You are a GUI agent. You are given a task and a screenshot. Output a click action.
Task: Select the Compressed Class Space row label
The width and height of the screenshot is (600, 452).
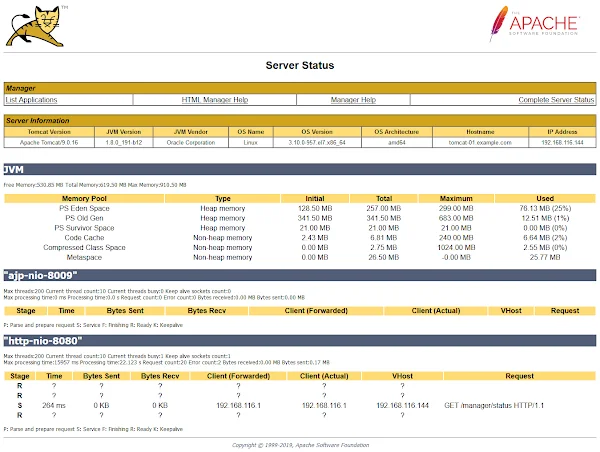tap(84, 248)
